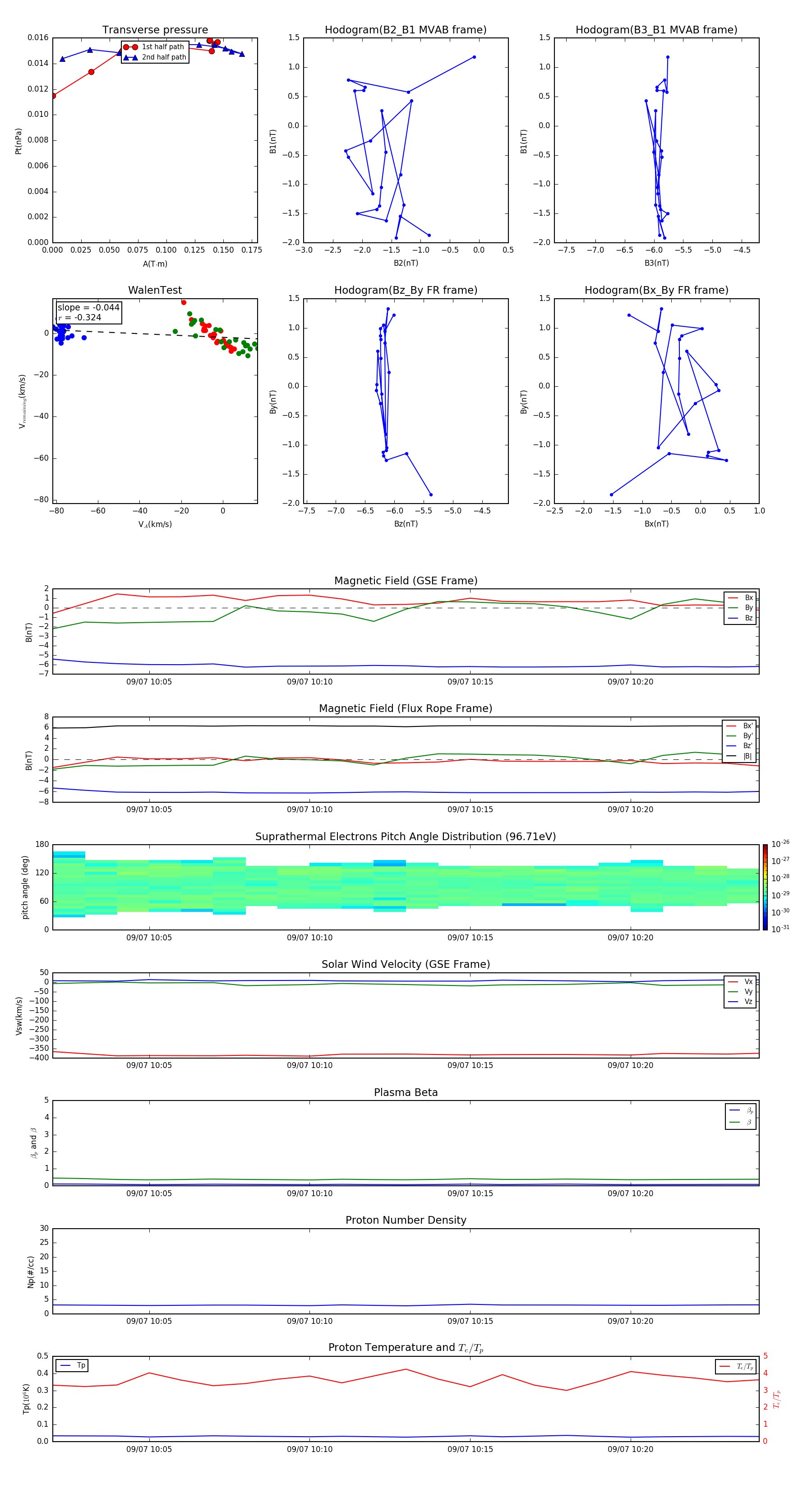
Task: Select 'Vx' legend entry
Action: [x=740, y=981]
